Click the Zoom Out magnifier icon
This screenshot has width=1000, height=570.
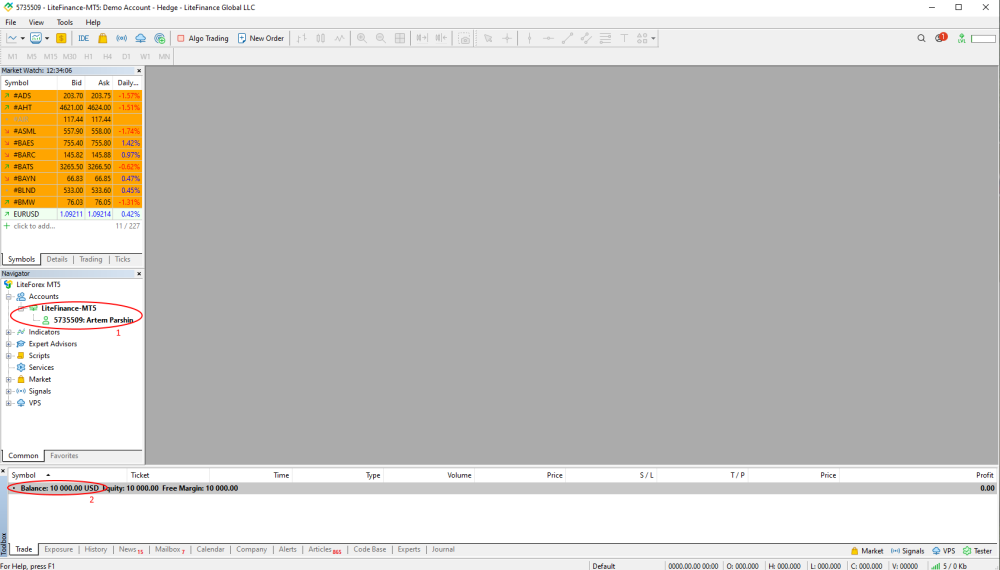tap(381, 38)
